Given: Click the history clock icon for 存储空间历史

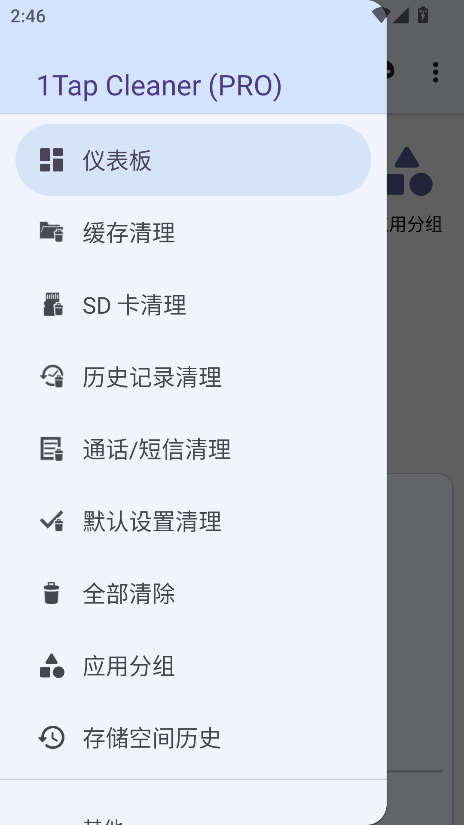Looking at the screenshot, I should (x=52, y=738).
